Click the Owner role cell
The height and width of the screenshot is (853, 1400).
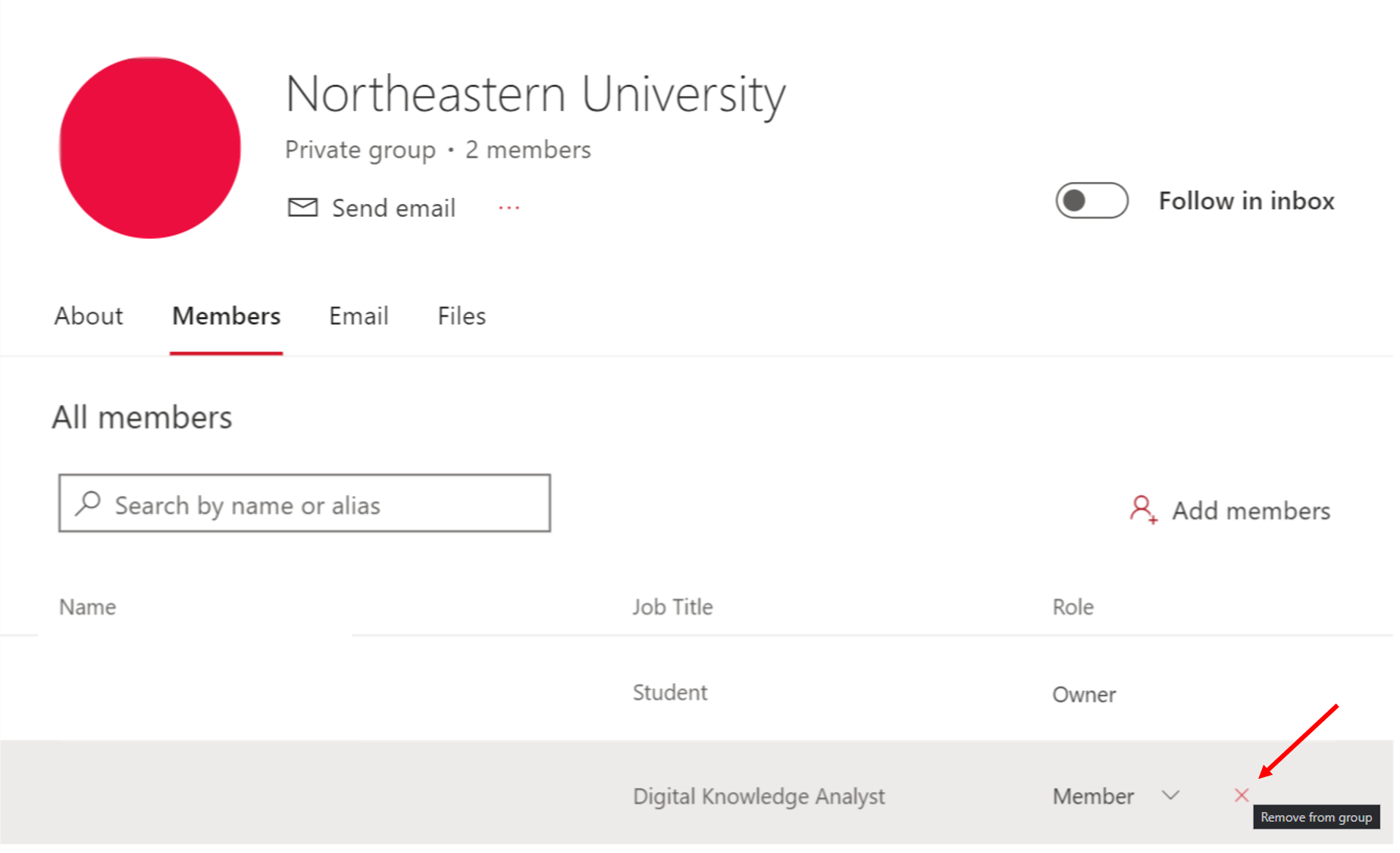(1084, 695)
